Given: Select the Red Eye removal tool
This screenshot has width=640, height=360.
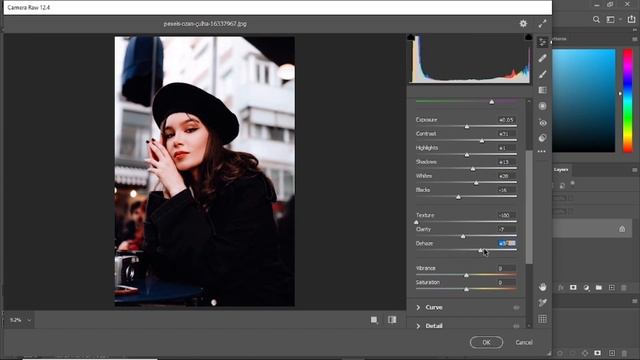Looking at the screenshot, I should [x=542, y=122].
